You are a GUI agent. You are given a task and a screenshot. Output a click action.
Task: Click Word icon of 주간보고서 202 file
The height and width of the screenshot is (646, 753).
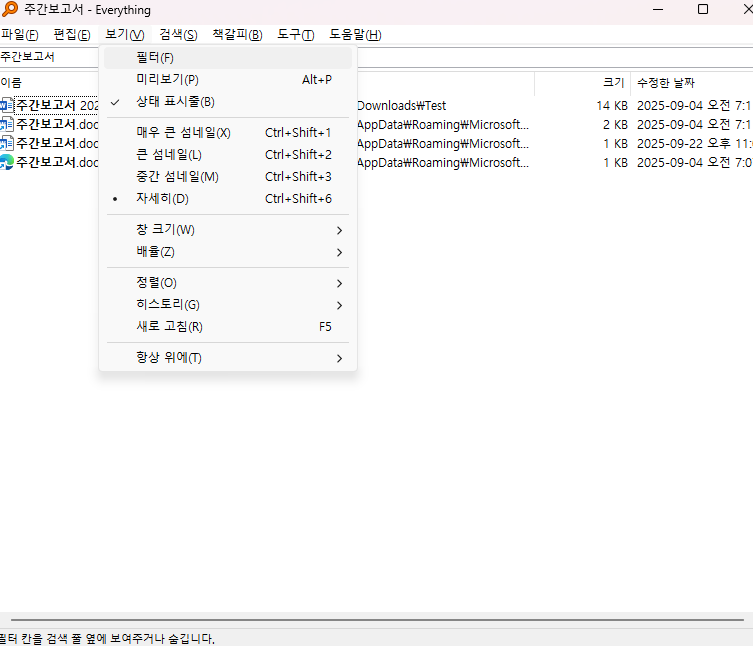pos(7,105)
